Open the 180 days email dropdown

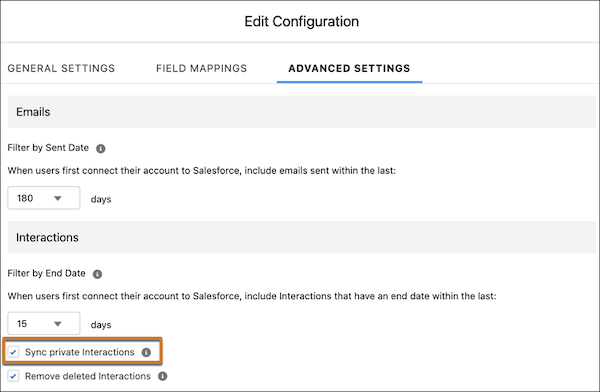tap(44, 198)
